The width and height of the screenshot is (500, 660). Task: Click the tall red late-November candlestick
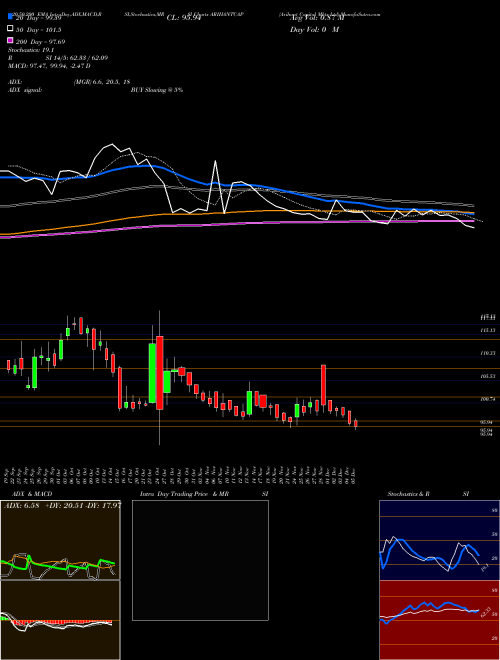[323, 385]
